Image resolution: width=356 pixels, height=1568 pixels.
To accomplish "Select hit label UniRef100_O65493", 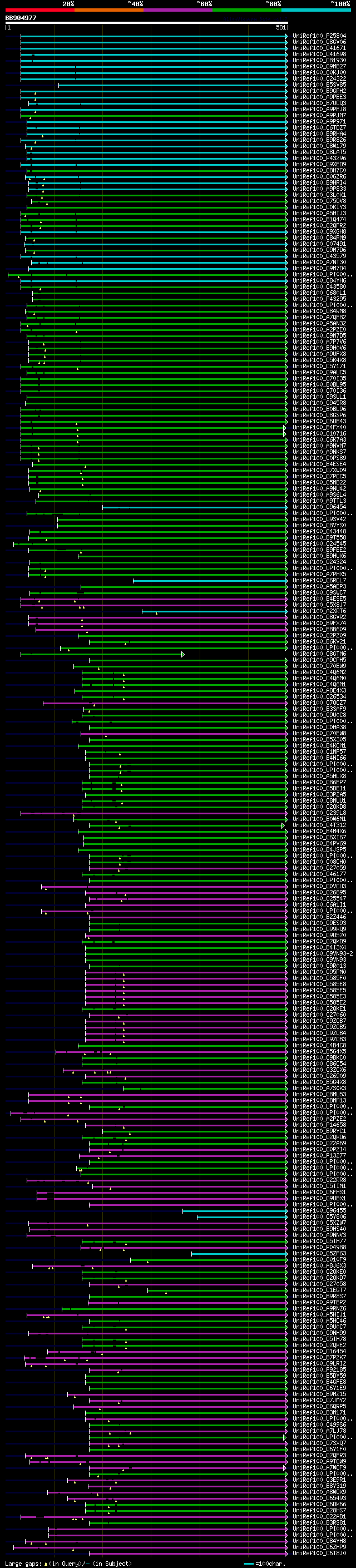I will [x=319, y=1498].
